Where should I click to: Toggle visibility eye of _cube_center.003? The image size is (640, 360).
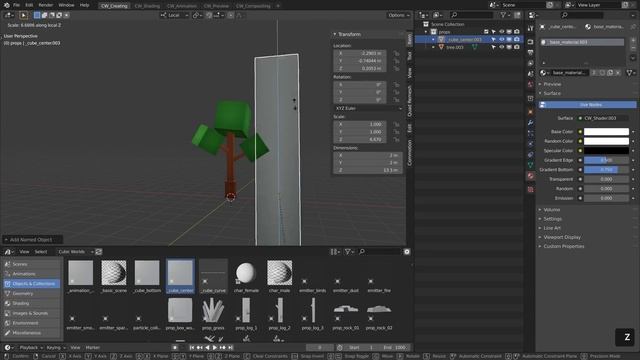coord(502,39)
